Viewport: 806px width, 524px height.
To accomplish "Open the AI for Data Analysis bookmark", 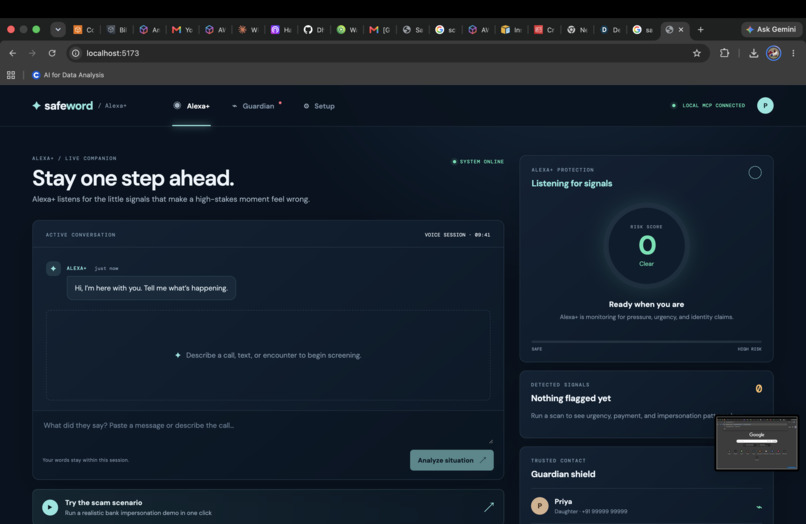I will (68, 75).
